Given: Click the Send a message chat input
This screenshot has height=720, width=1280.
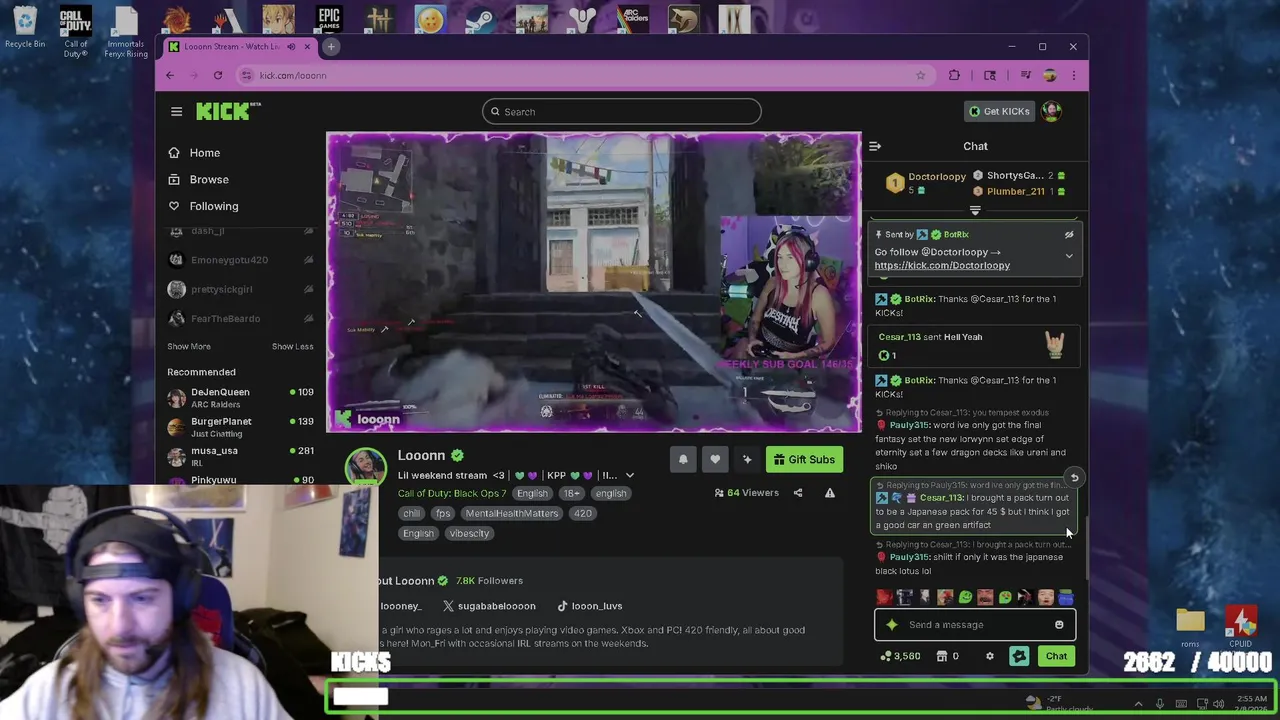Looking at the screenshot, I should [975, 625].
